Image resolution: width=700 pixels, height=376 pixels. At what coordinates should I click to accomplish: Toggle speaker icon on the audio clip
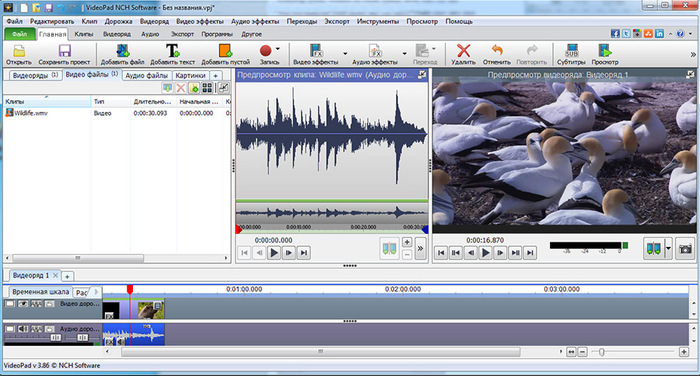coord(120,342)
